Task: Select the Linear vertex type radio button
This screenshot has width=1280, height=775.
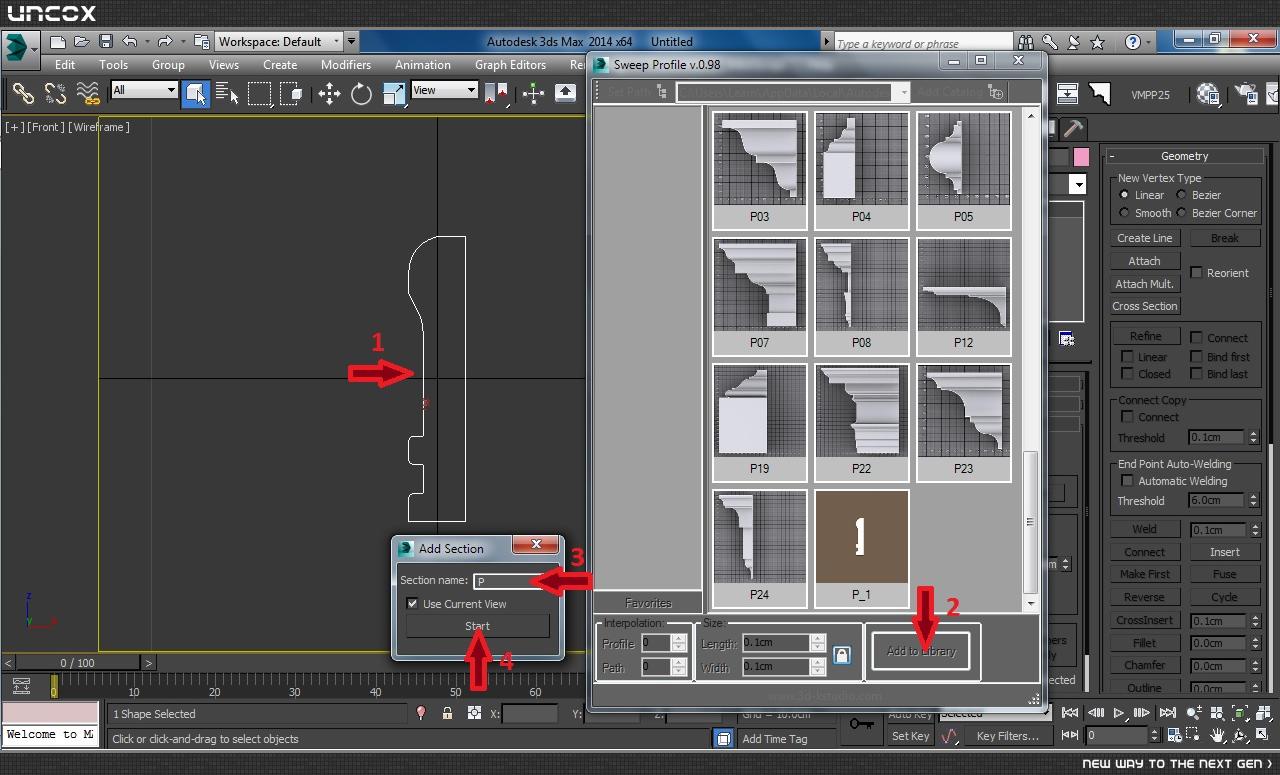Action: [1124, 195]
